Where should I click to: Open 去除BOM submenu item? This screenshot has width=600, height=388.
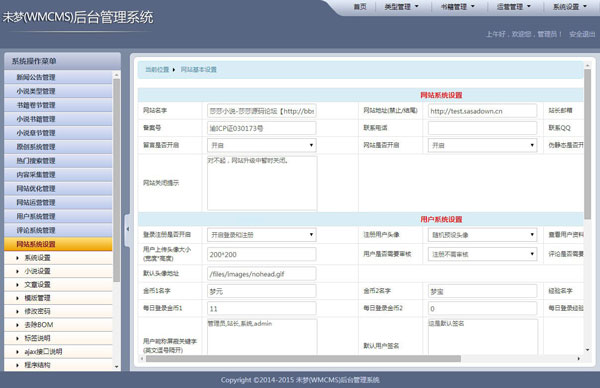(58, 325)
